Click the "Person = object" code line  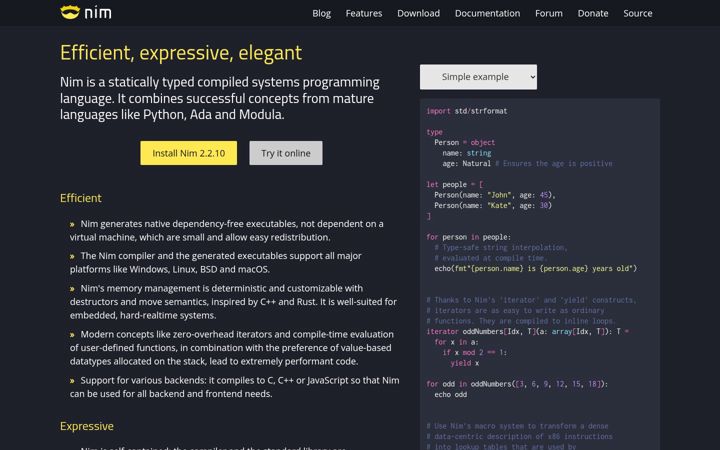tap(465, 142)
